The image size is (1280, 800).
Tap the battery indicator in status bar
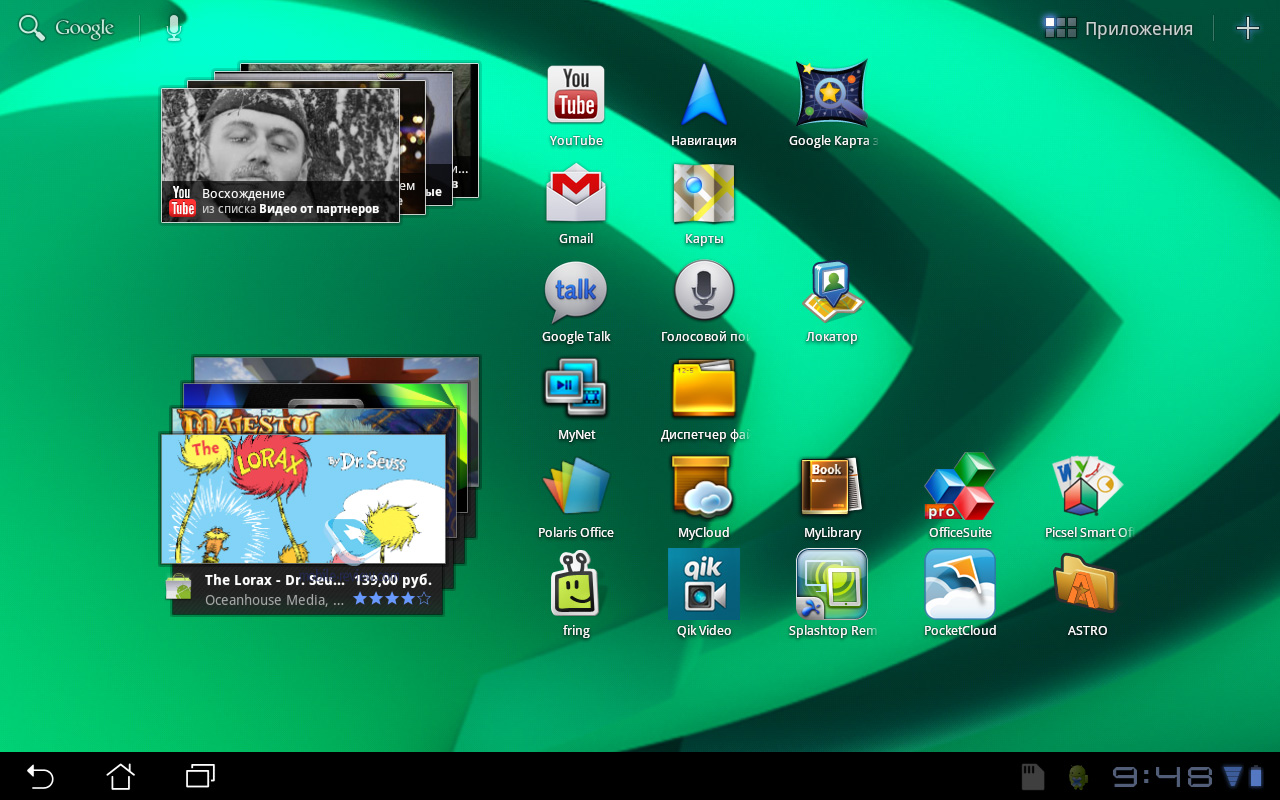[x=1257, y=776]
